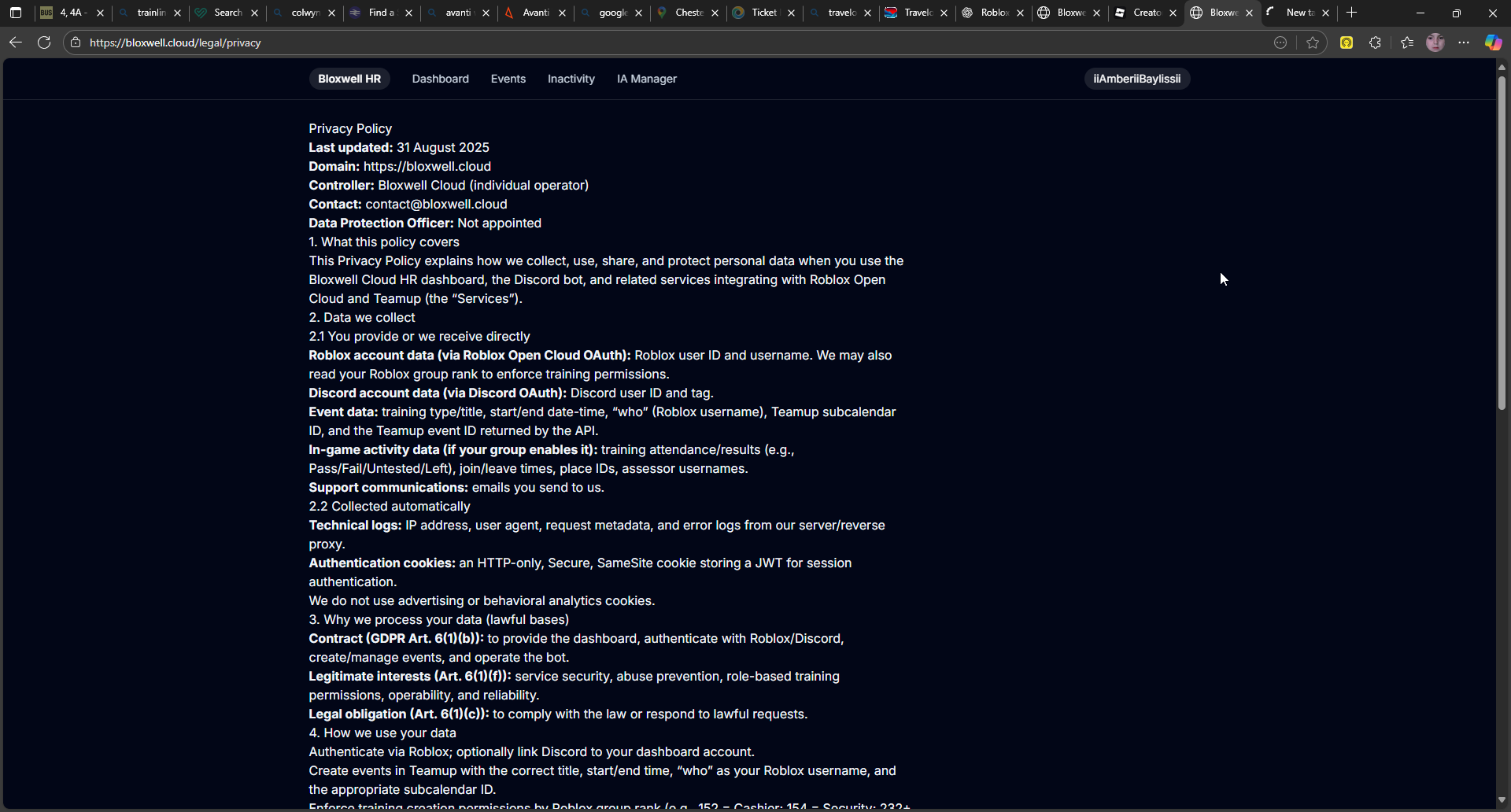Open the reader options icon in address bar
1511x812 pixels.
[x=1280, y=42]
